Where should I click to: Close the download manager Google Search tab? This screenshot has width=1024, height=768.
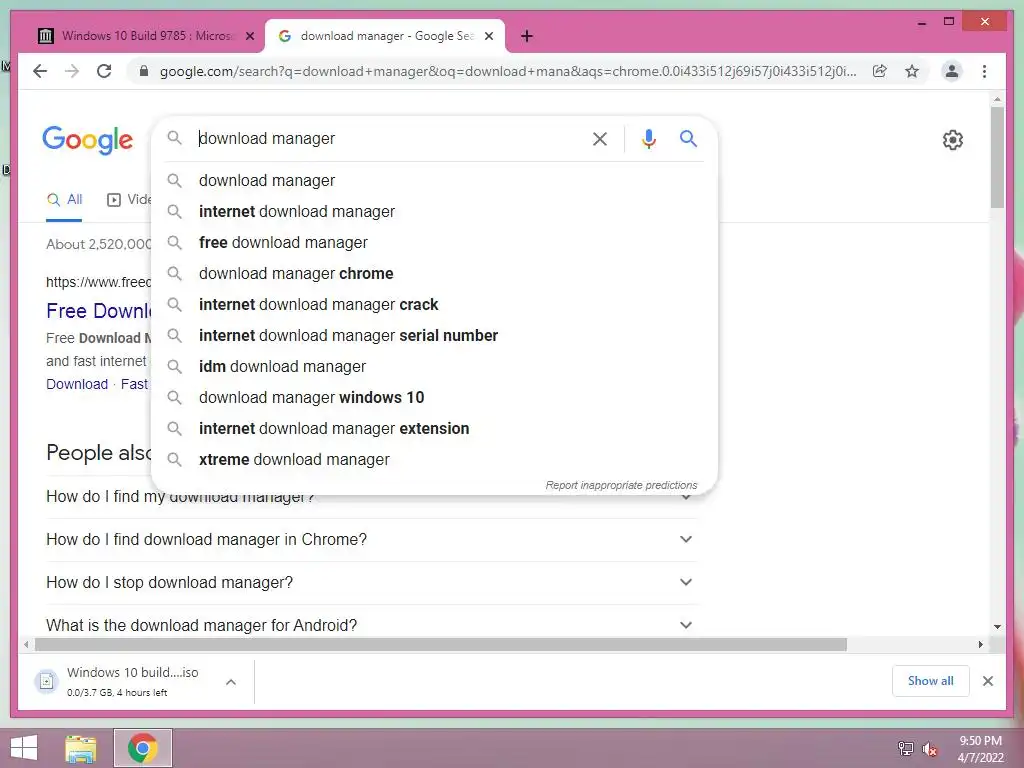click(x=488, y=36)
